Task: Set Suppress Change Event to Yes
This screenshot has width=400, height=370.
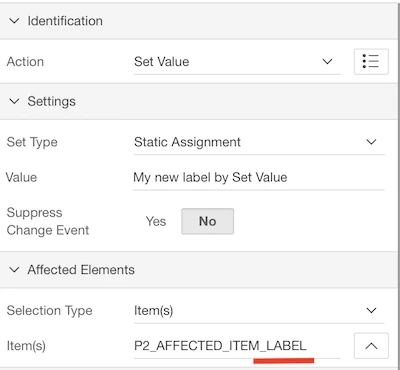Action: (x=156, y=221)
